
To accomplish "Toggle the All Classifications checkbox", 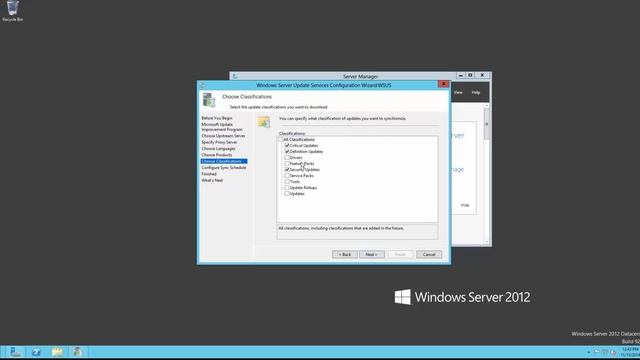I will tap(281, 140).
